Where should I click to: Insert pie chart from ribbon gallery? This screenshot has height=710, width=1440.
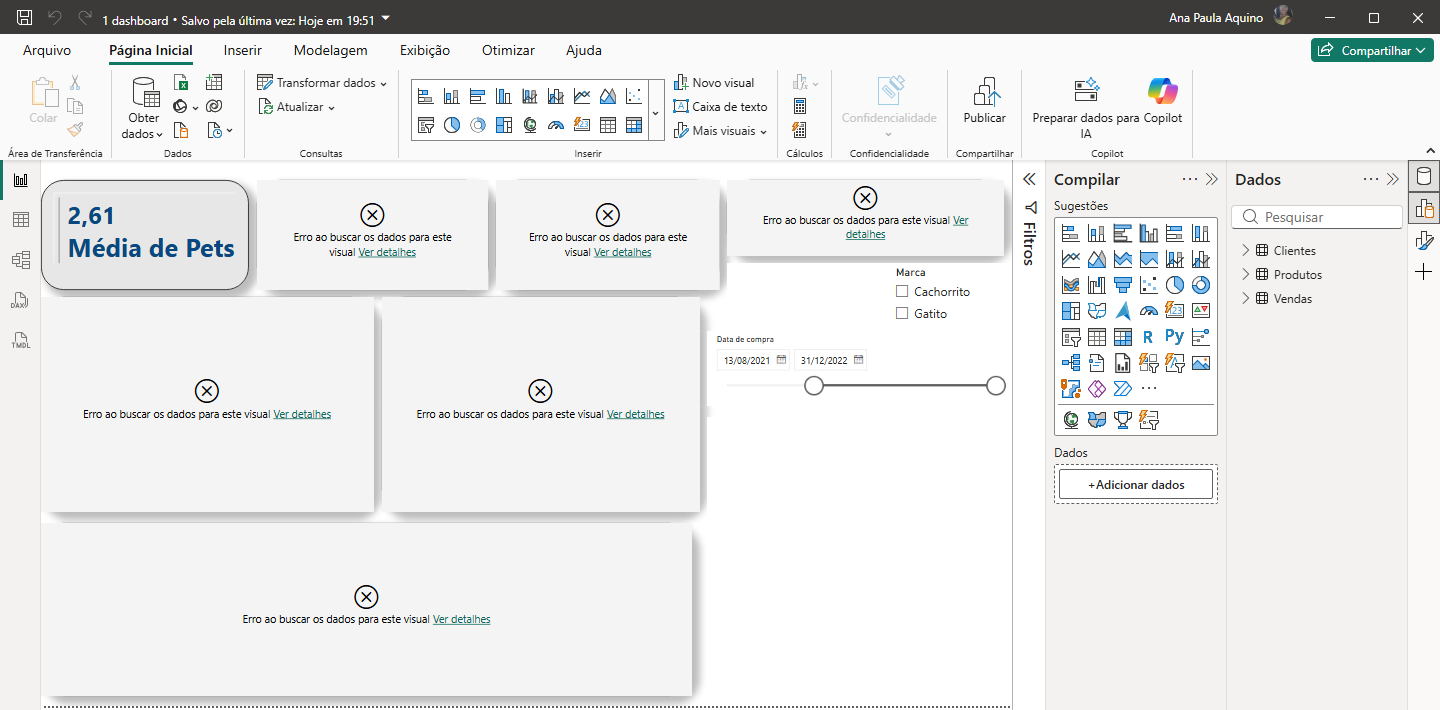(452, 125)
